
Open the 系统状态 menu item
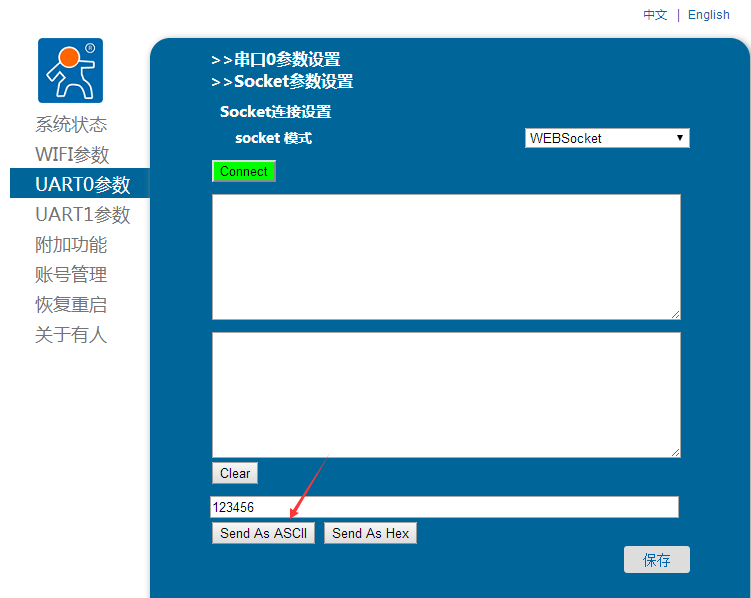(x=71, y=125)
